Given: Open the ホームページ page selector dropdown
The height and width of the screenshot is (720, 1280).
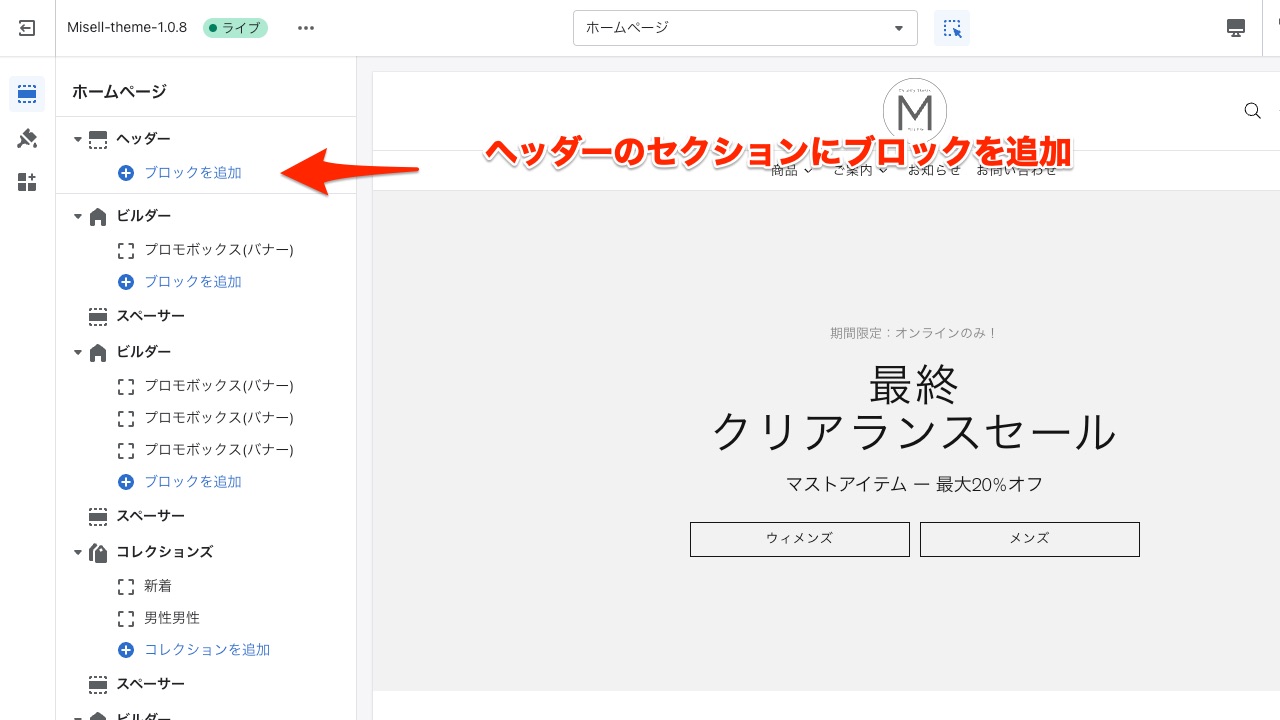Looking at the screenshot, I should click(x=745, y=28).
